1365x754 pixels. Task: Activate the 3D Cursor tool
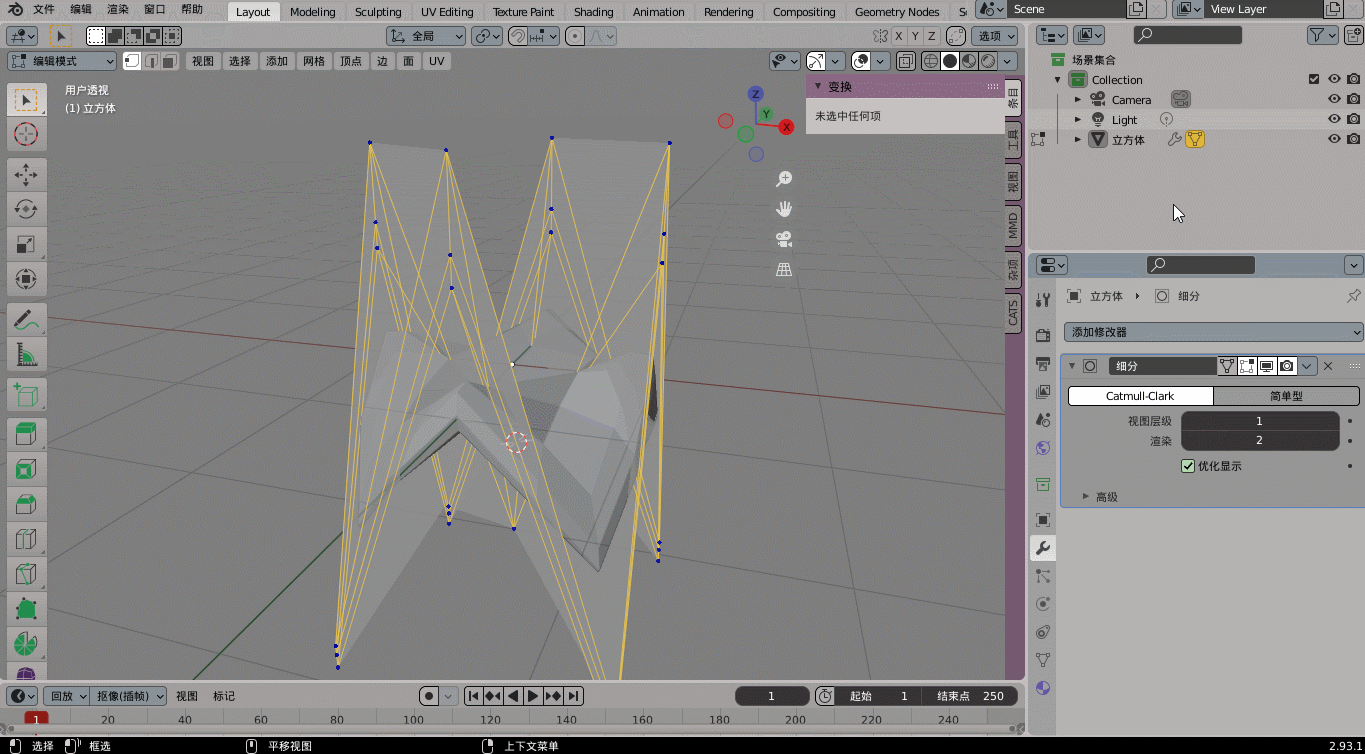26,134
